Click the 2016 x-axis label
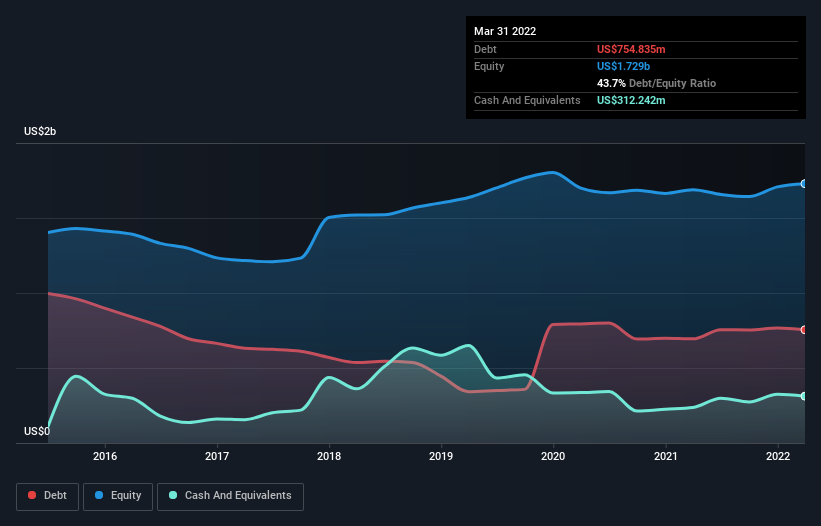Screen dimensions: 821x526 pyautogui.click(x=105, y=456)
